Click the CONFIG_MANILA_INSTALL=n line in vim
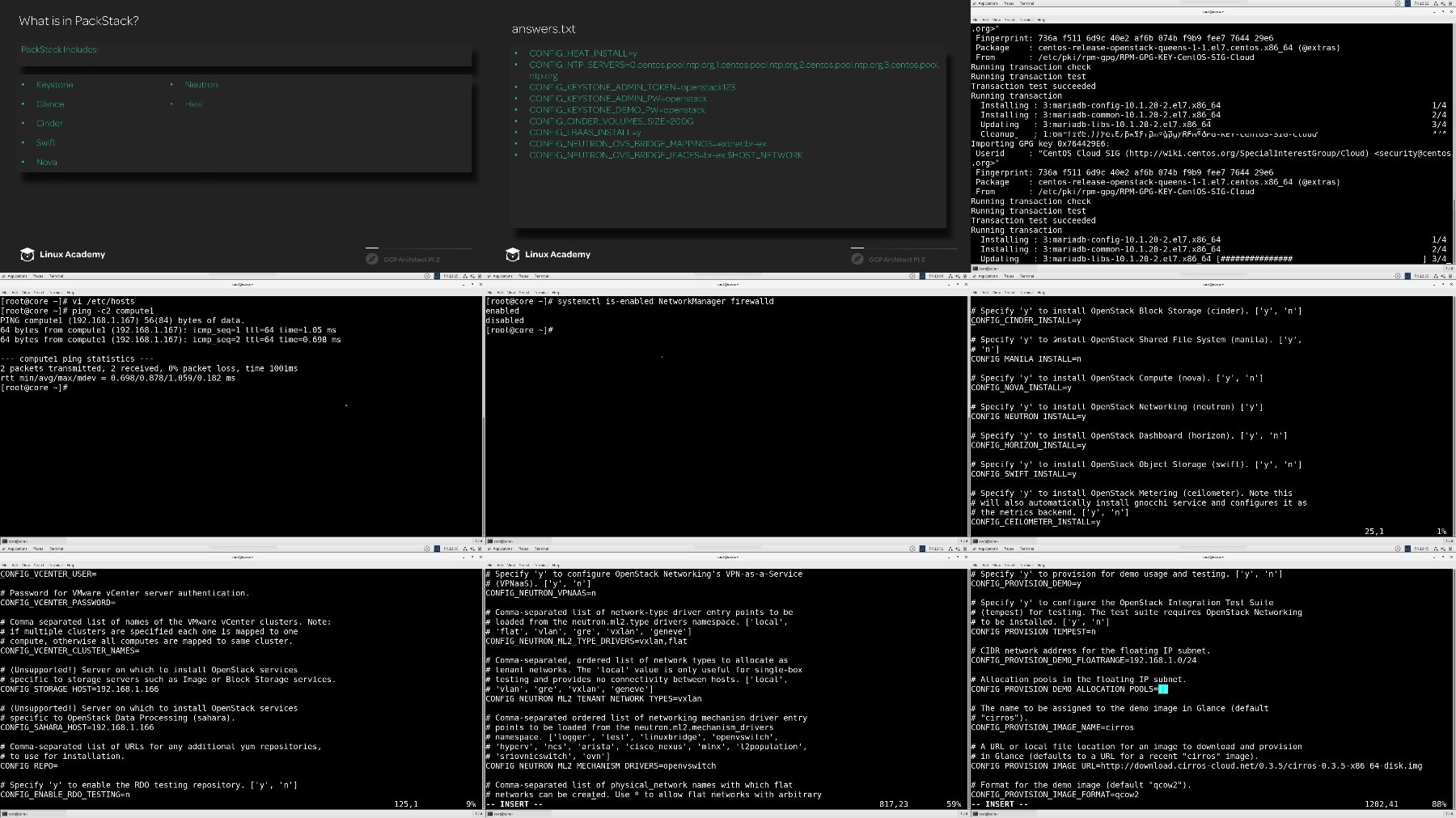 pos(1026,359)
